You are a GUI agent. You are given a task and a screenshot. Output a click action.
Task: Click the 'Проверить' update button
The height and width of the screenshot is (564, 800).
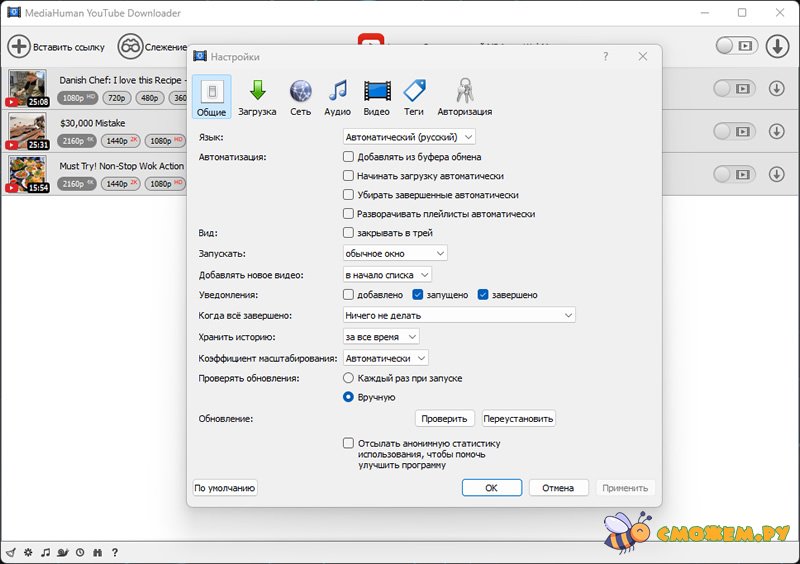click(x=443, y=419)
